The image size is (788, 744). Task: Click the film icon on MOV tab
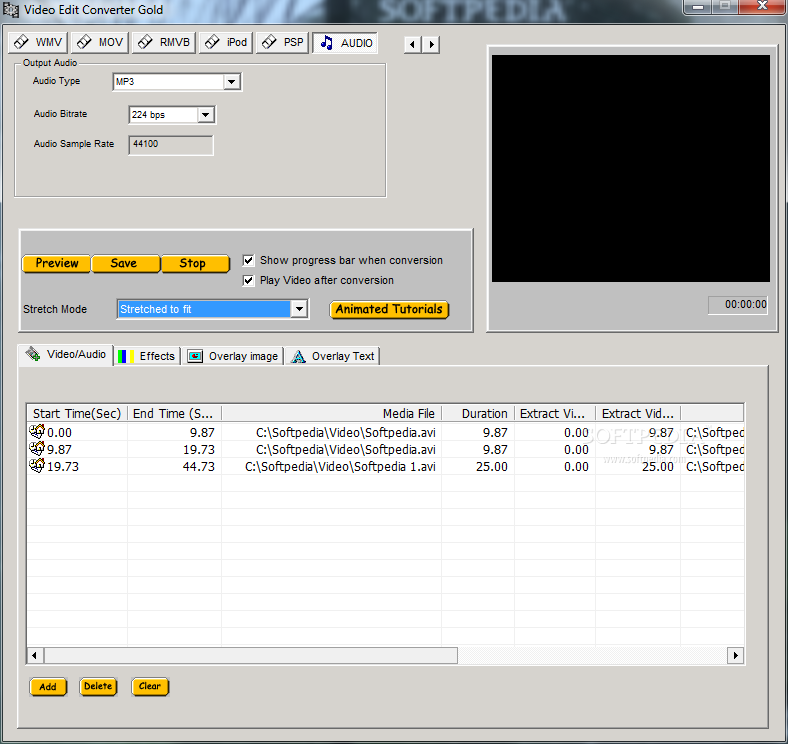pos(84,42)
